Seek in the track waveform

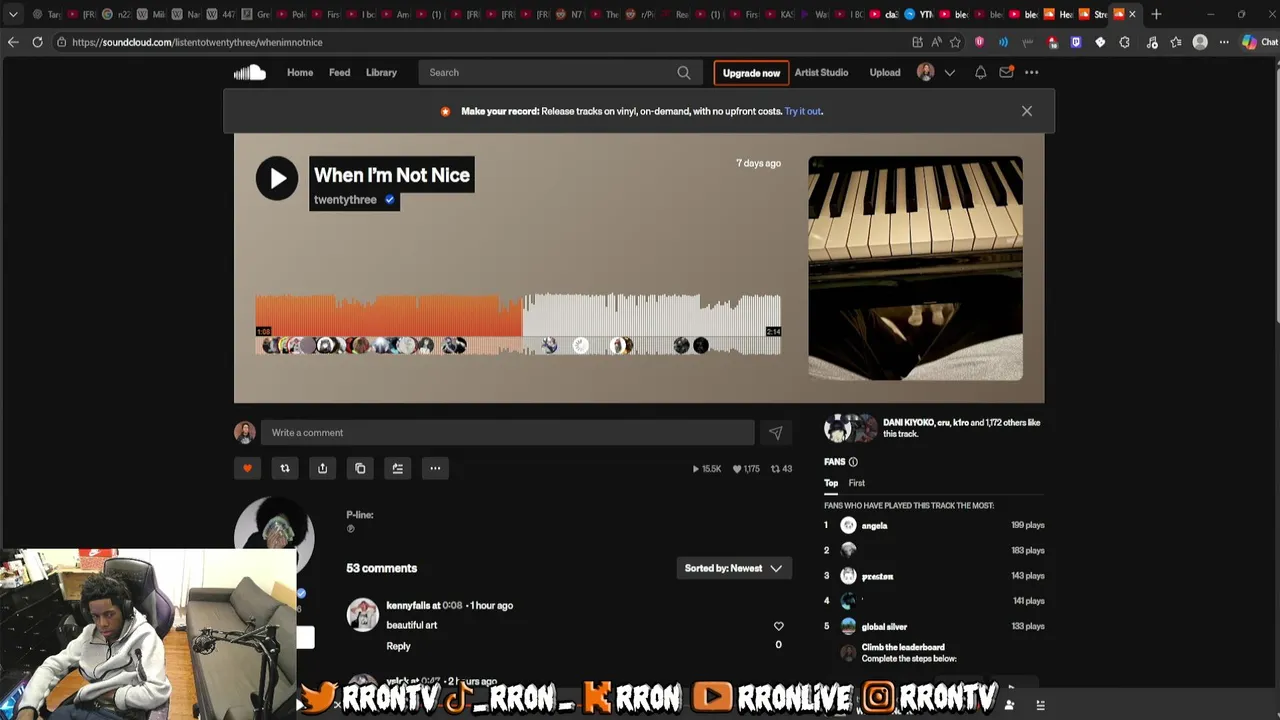click(x=518, y=324)
